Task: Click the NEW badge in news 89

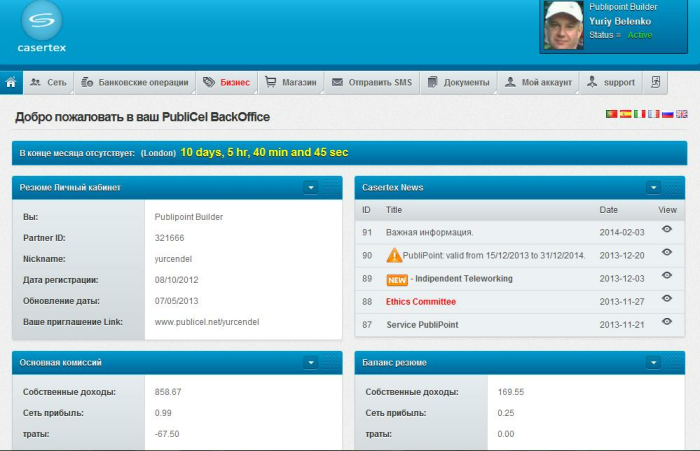Action: click(x=397, y=280)
